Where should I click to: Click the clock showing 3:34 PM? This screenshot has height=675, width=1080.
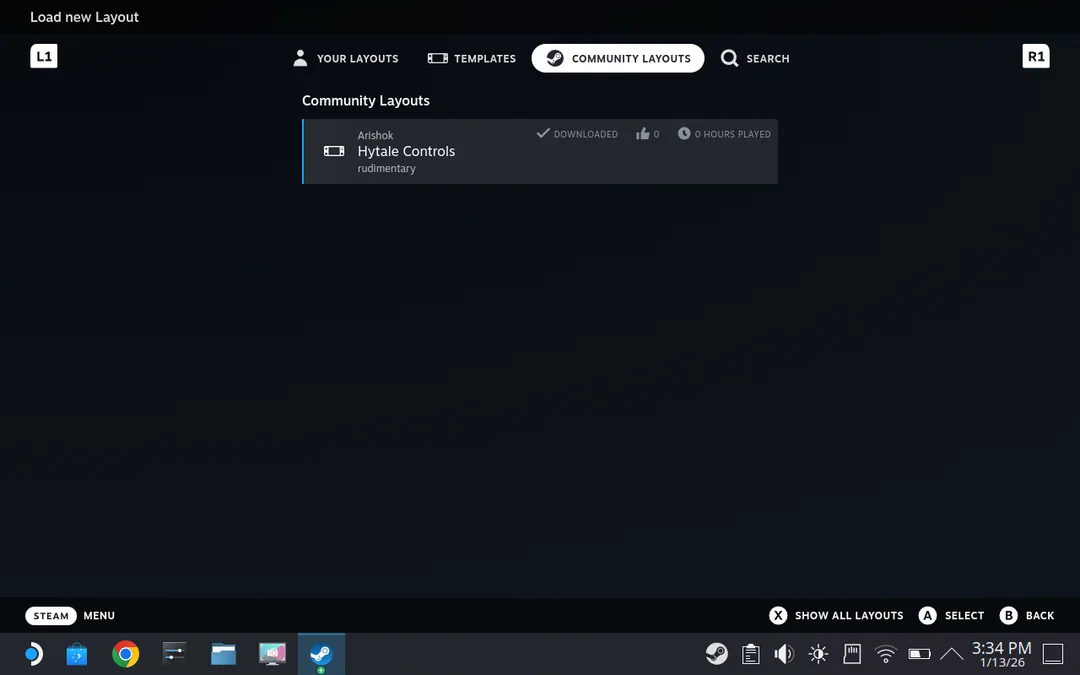[1001, 654]
